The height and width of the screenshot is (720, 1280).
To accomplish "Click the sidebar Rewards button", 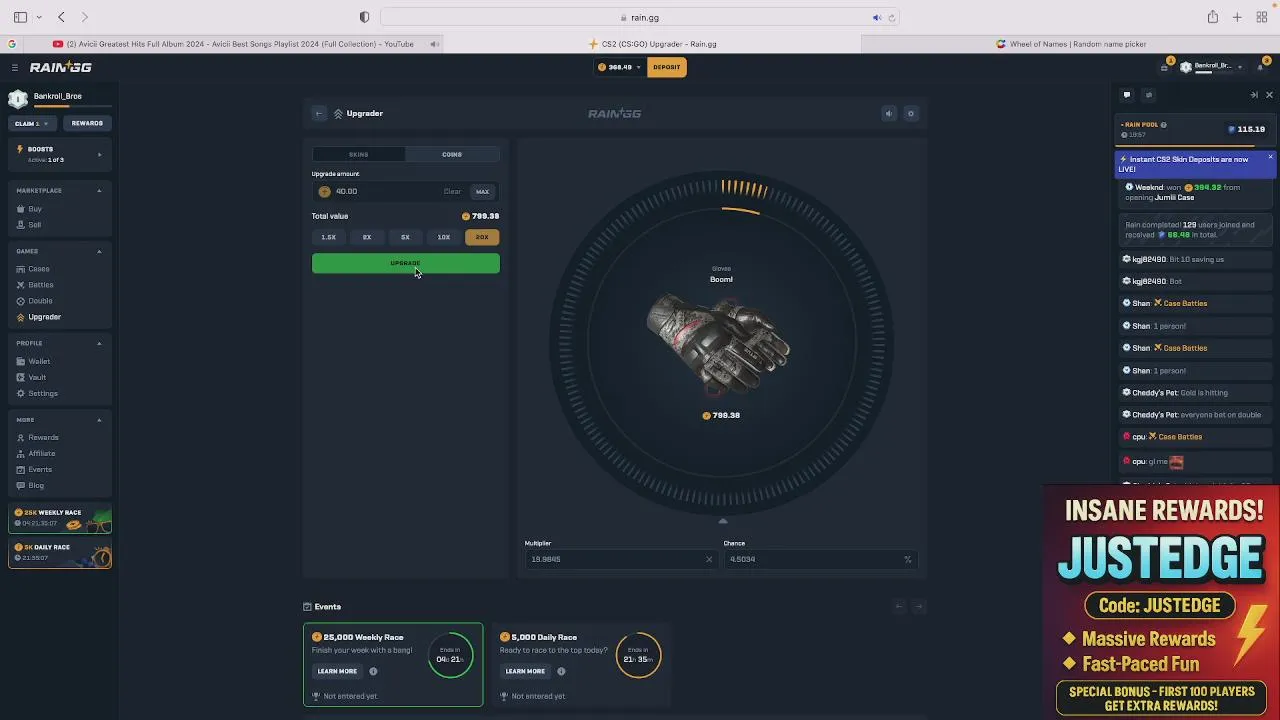I will [x=87, y=123].
